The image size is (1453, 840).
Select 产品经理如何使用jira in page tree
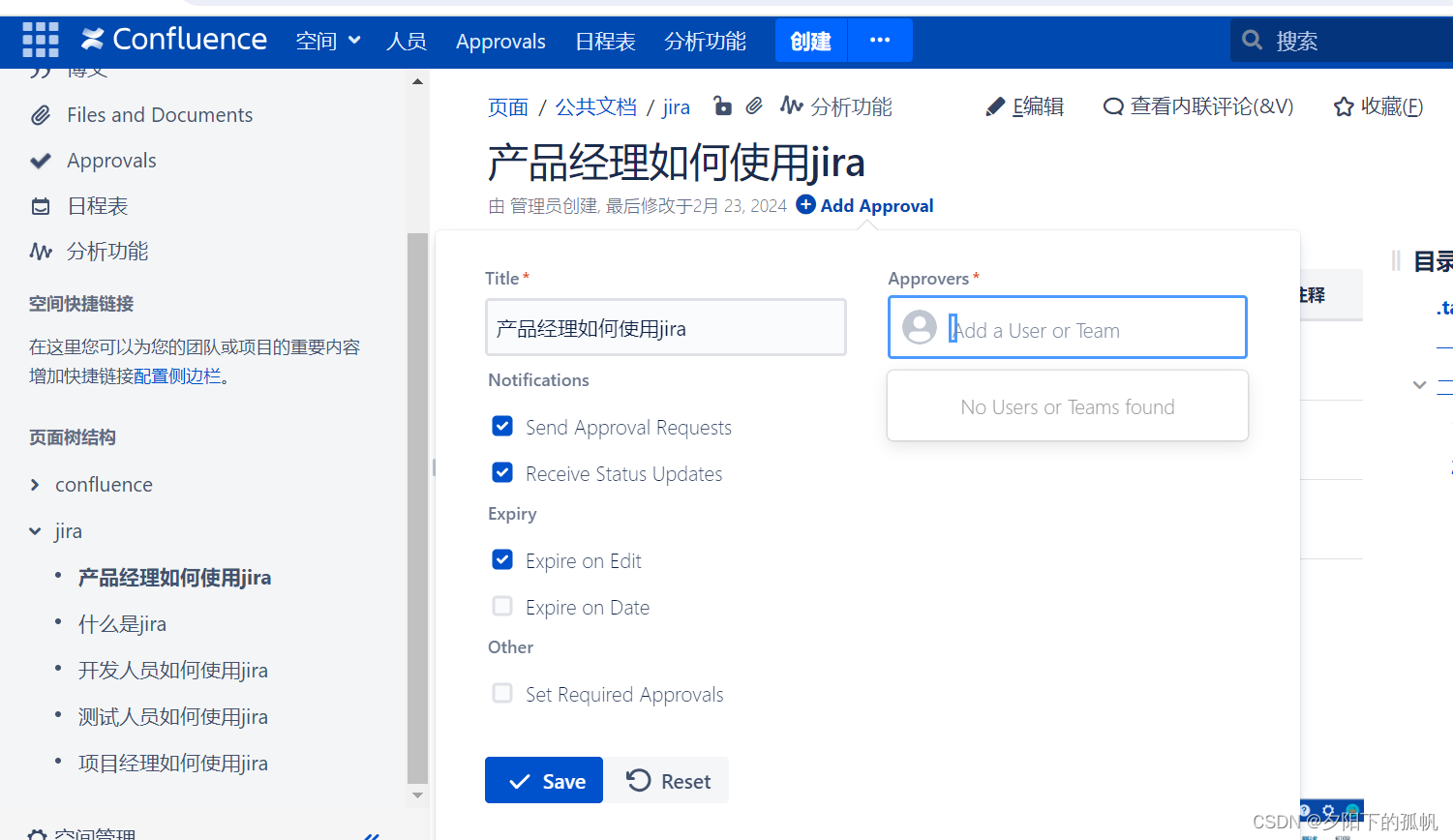174,578
